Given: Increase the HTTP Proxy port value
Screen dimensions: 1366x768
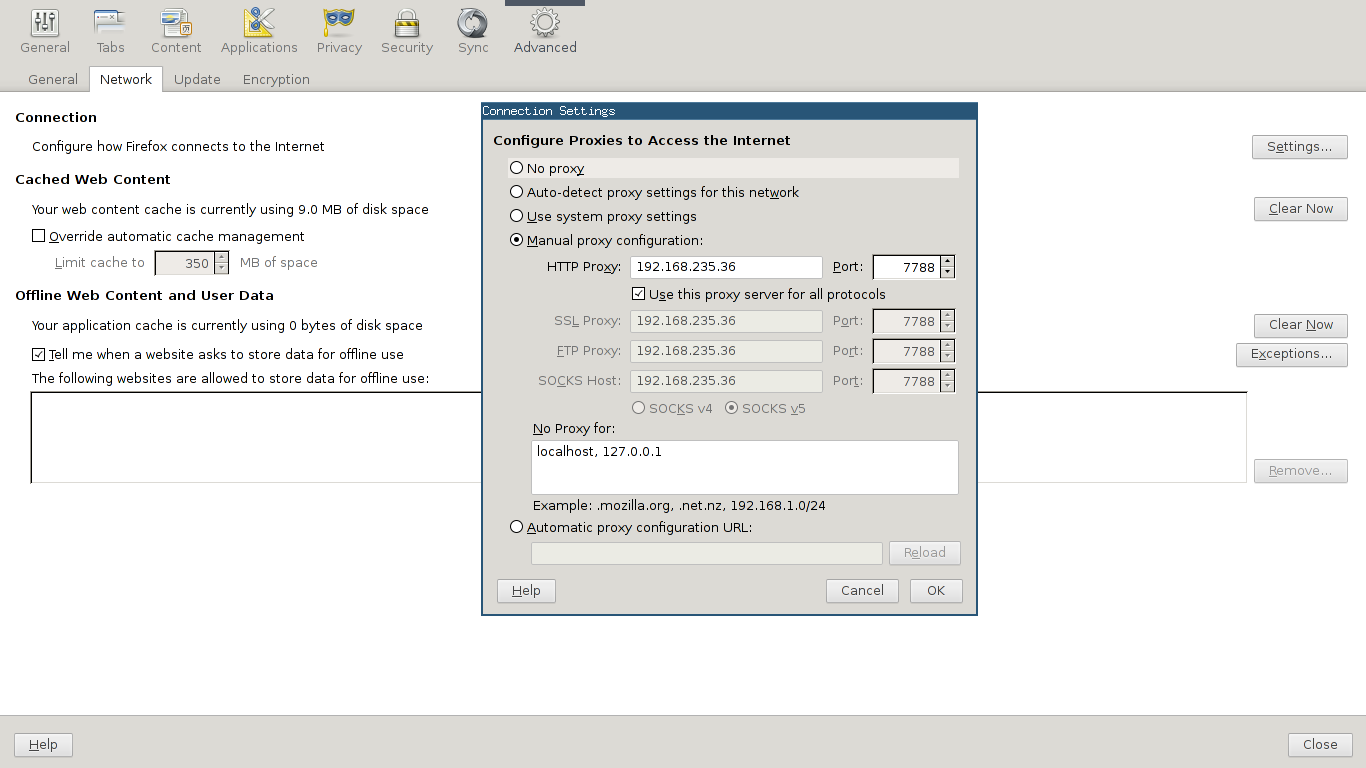Looking at the screenshot, I should 948,262.
